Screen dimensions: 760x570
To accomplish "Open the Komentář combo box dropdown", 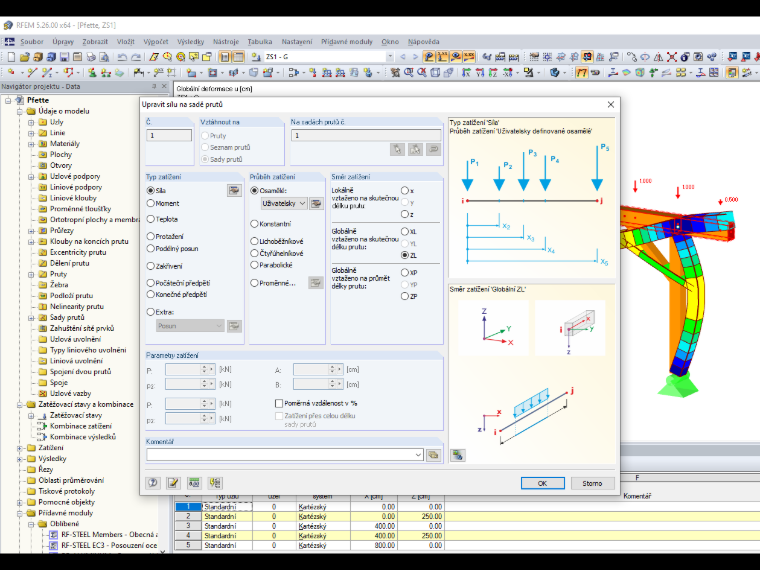I will click(418, 455).
